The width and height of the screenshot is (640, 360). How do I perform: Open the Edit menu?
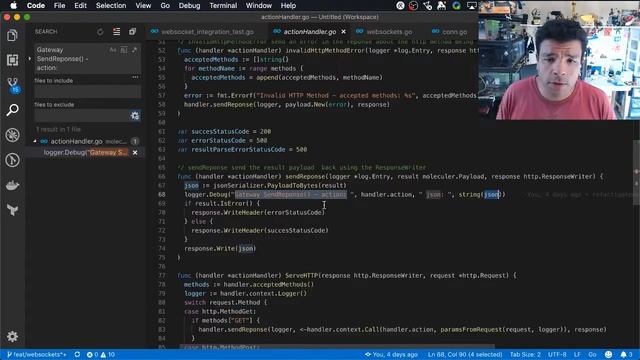pyautogui.click(x=80, y=6)
